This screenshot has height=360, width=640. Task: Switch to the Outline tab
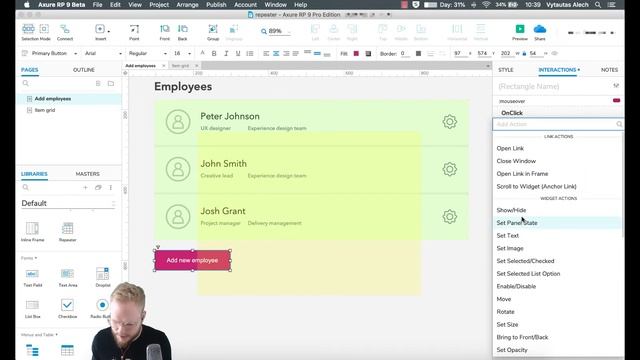pyautogui.click(x=84, y=70)
